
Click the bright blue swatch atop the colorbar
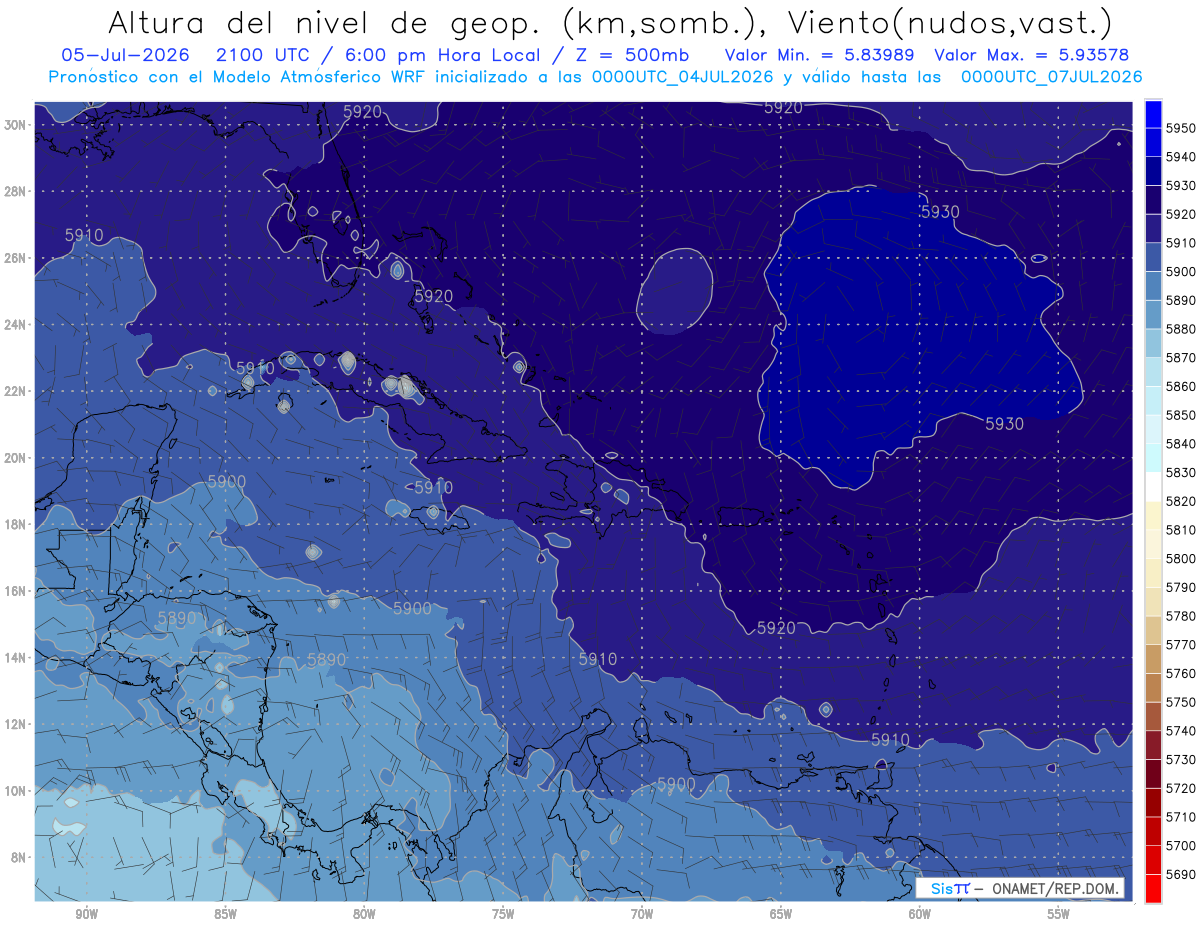click(1153, 114)
